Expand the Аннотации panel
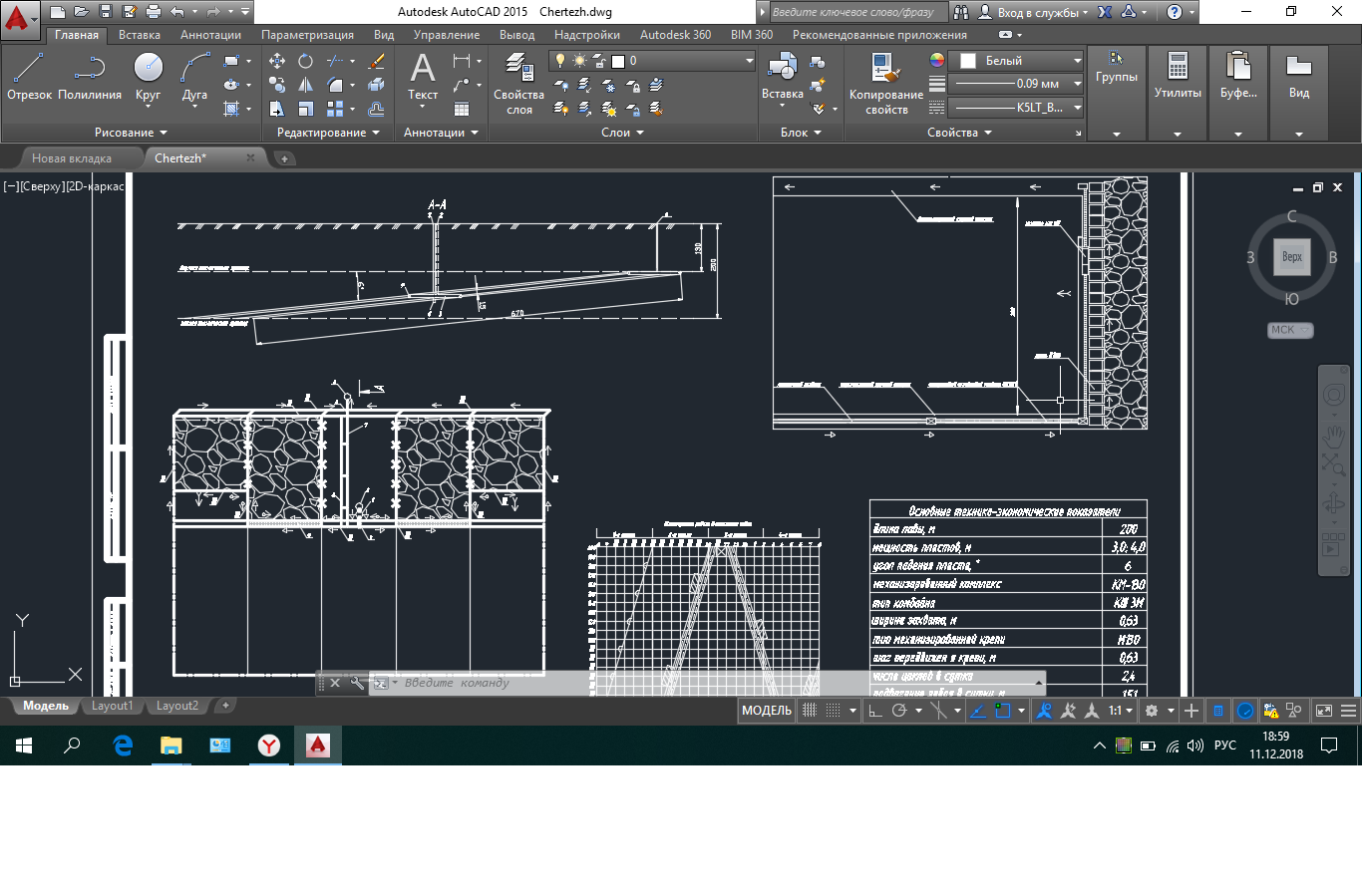The image size is (1362, 896). point(441,133)
